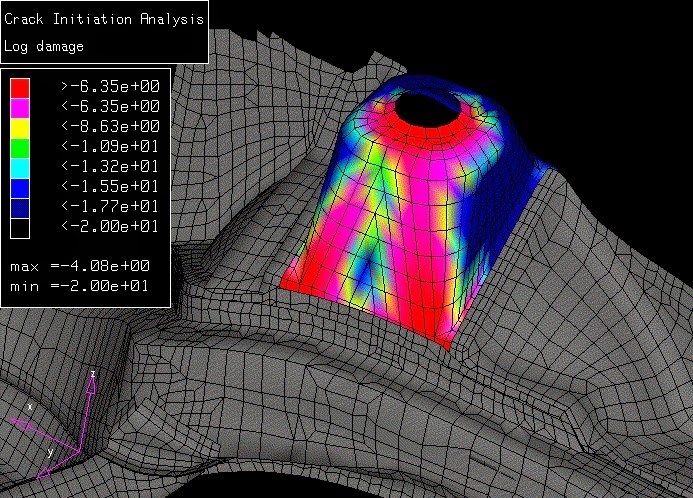The height and width of the screenshot is (498, 693).
Task: Click the green legend color swatch
Action: (x=20, y=148)
